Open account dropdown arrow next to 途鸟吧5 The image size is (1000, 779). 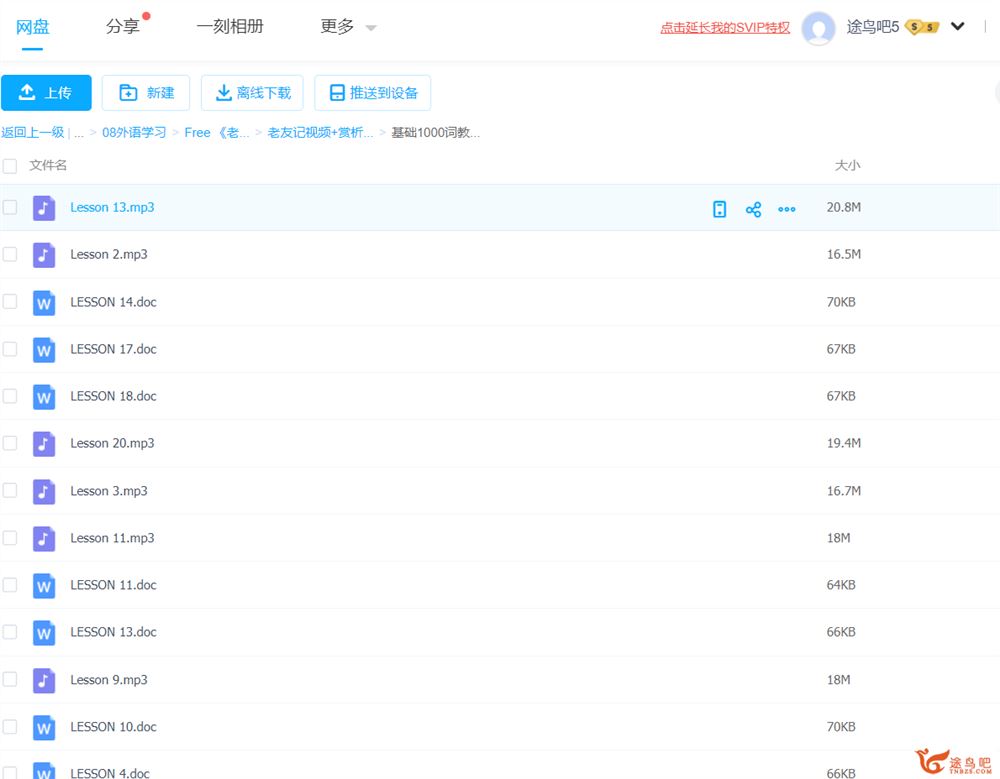957,27
